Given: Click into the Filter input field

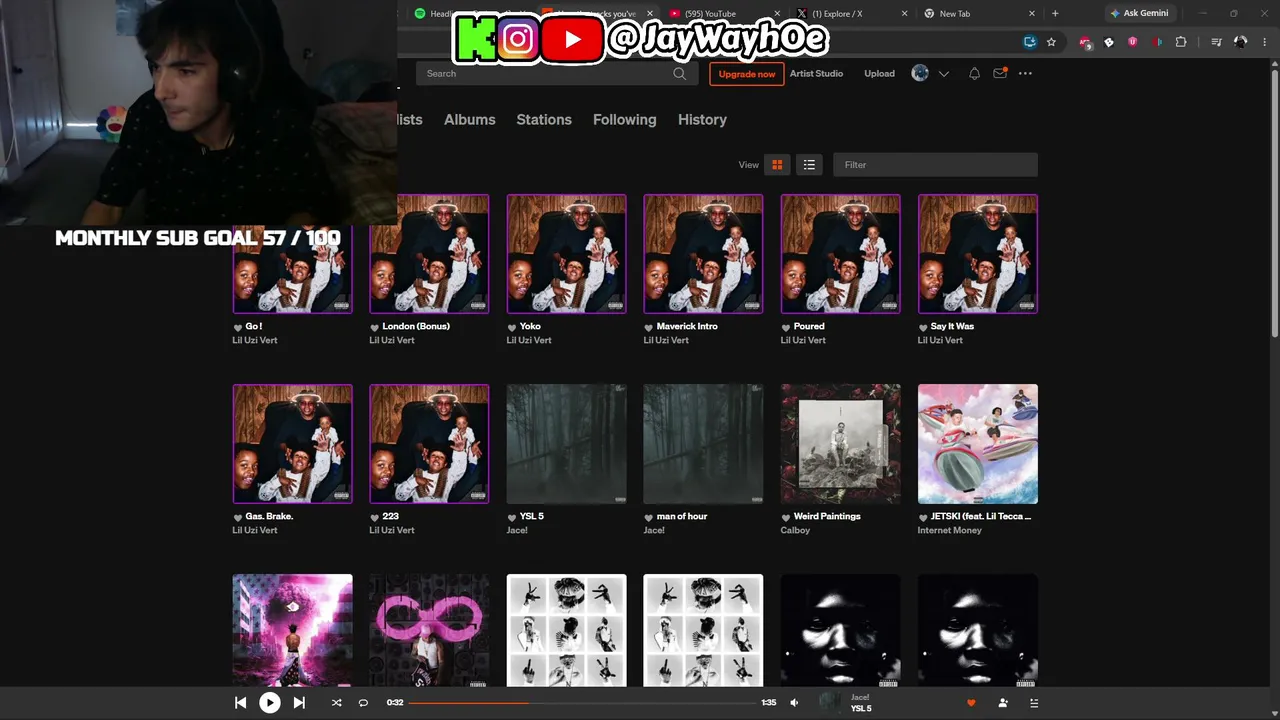Looking at the screenshot, I should pyautogui.click(x=935, y=165).
